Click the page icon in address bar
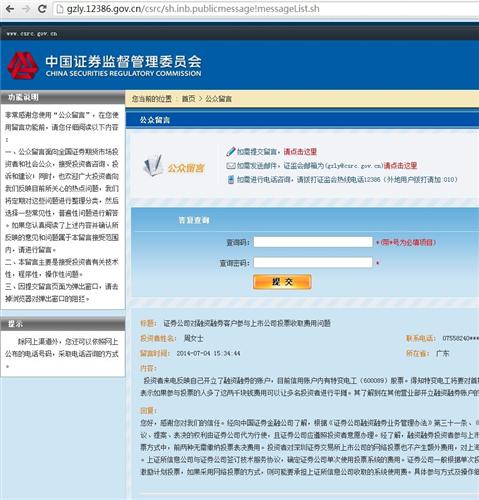The height and width of the screenshot is (500, 479). coord(60,9)
